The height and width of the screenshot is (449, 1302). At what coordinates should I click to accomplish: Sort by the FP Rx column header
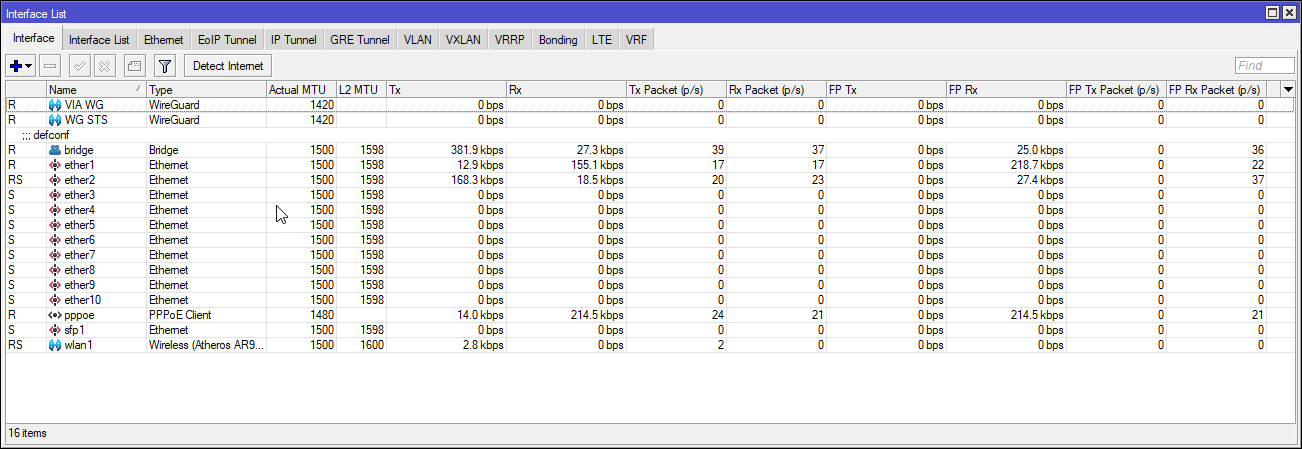click(1006, 90)
